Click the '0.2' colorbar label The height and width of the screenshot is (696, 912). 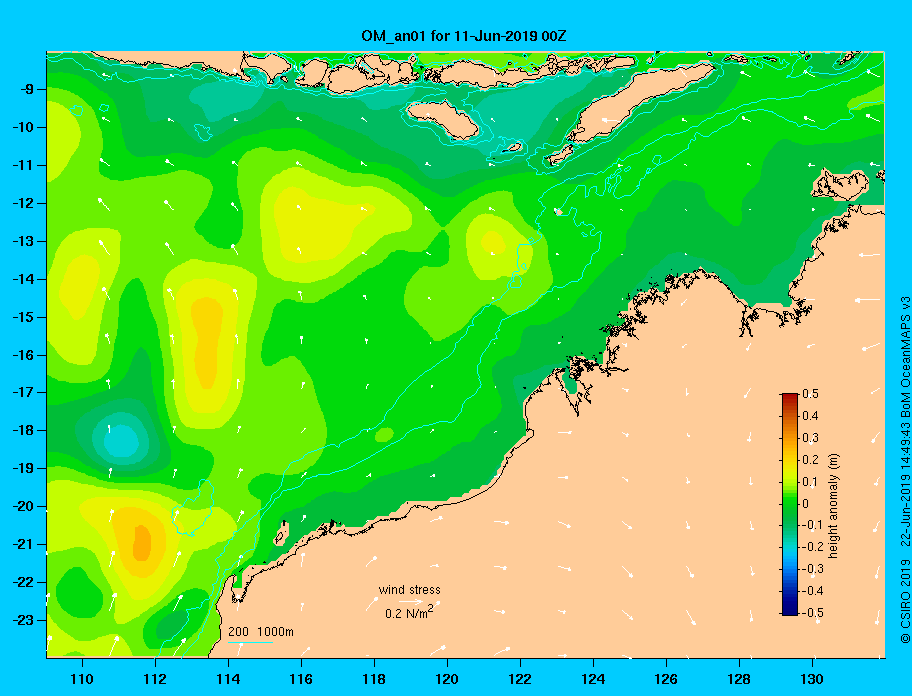click(x=810, y=459)
